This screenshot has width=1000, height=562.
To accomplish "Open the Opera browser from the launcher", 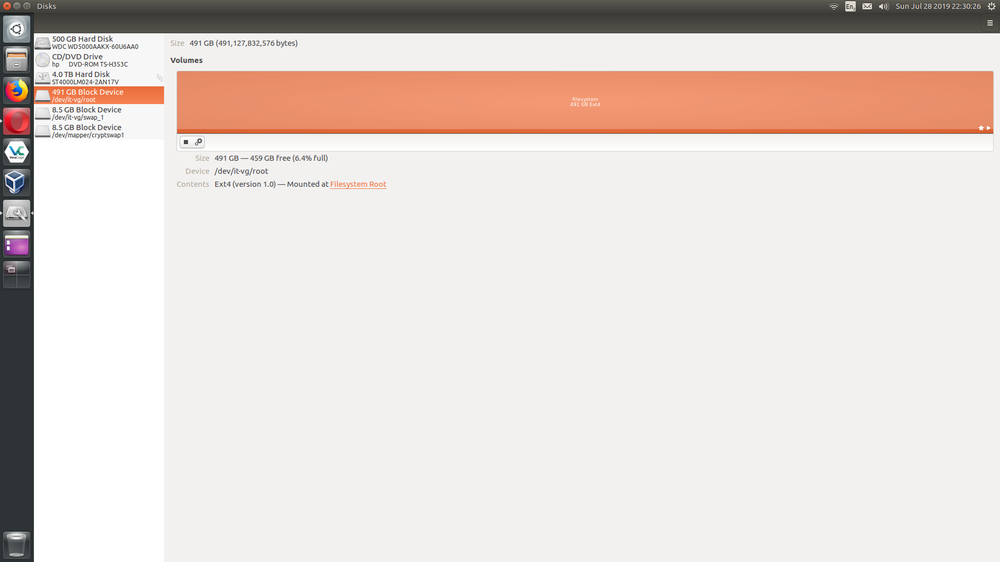I will click(17, 122).
